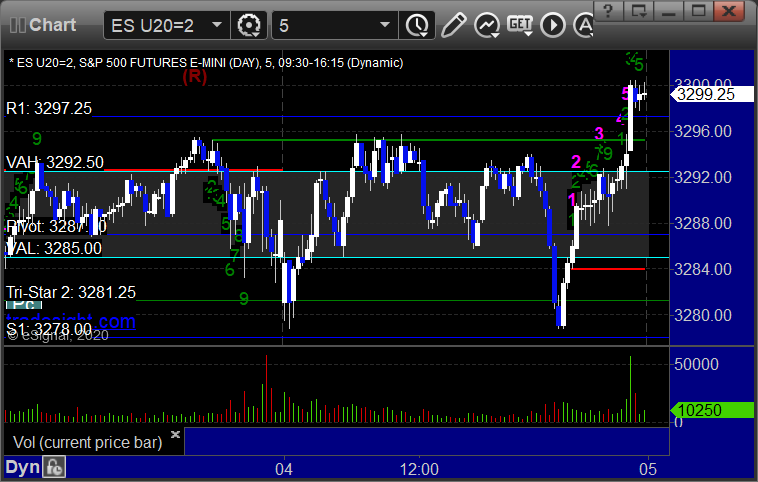Click the ES U20=2 symbol field

coord(167,25)
